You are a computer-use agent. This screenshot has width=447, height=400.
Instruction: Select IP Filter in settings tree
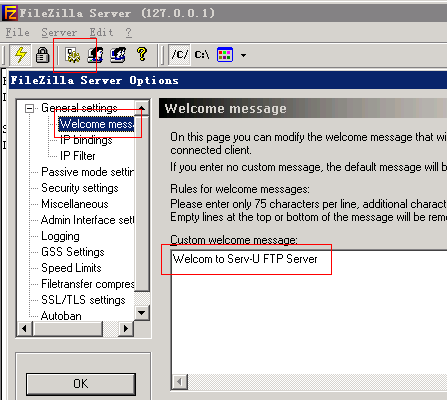click(x=78, y=156)
